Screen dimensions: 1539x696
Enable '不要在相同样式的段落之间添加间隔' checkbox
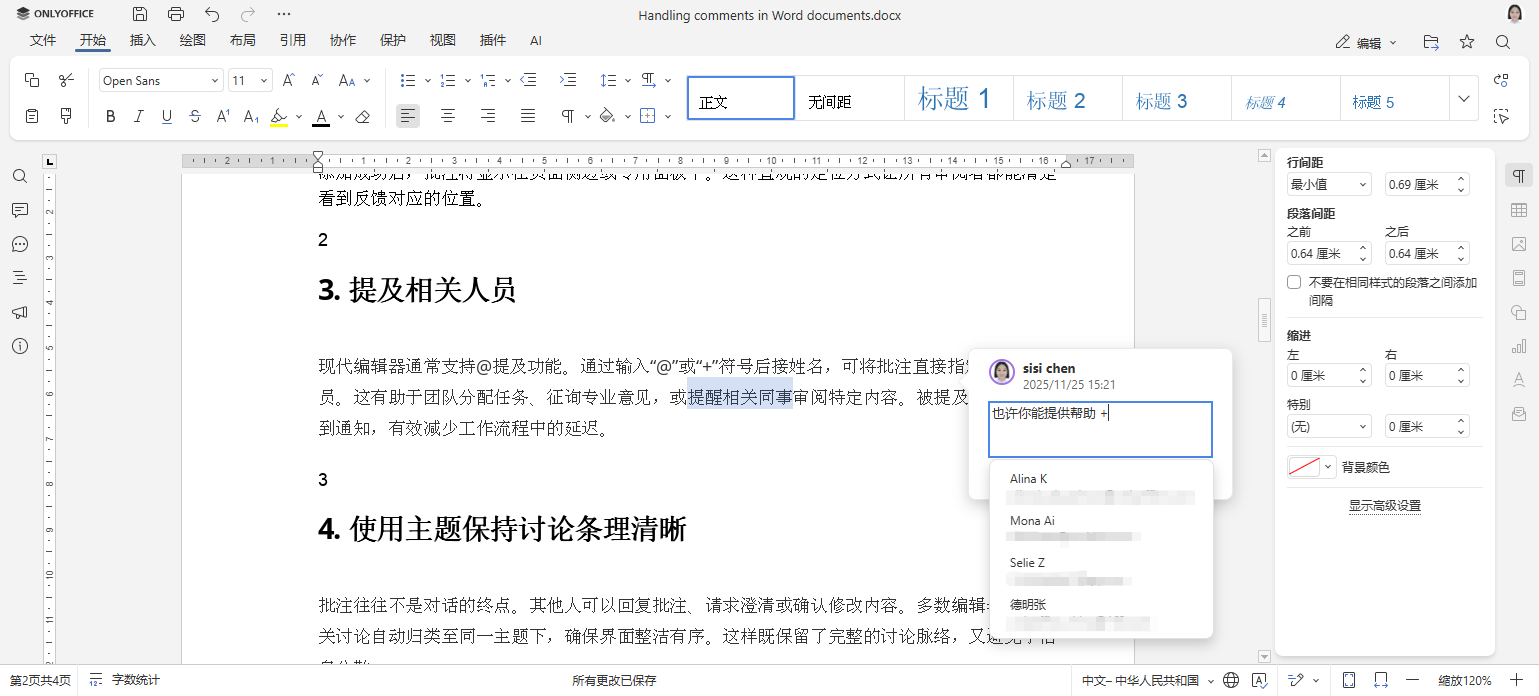1293,282
